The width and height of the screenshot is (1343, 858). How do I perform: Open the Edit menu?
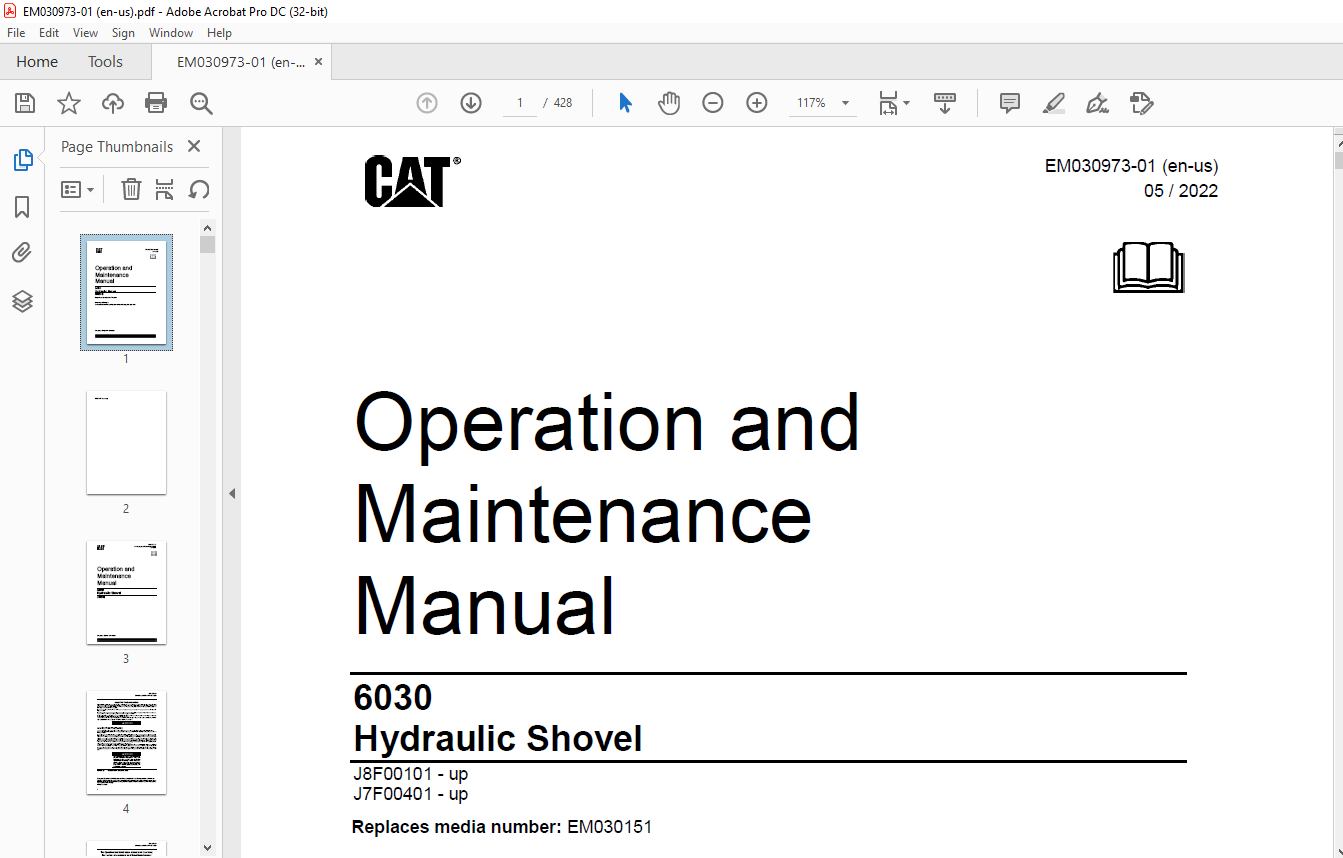point(49,33)
